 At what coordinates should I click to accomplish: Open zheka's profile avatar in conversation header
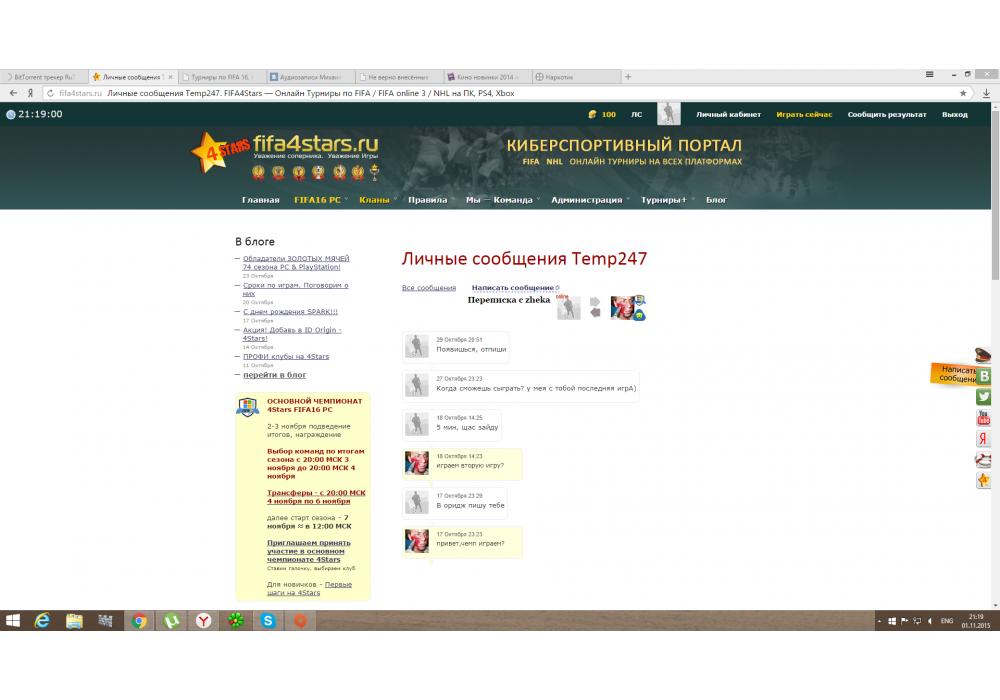click(568, 308)
